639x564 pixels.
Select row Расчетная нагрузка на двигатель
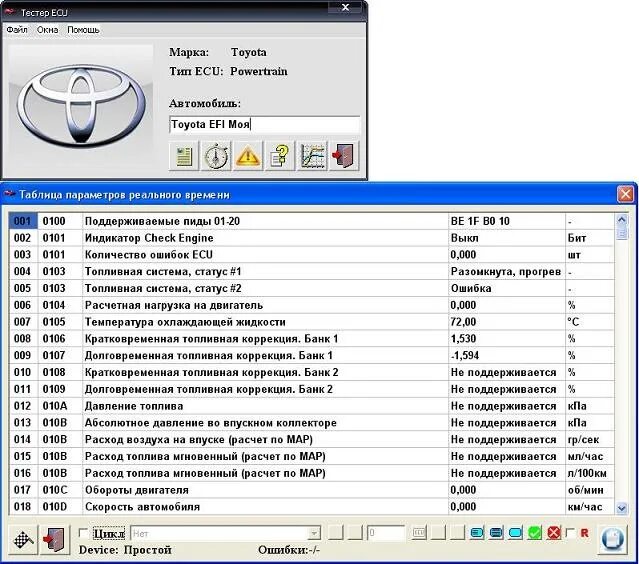[x=311, y=305]
